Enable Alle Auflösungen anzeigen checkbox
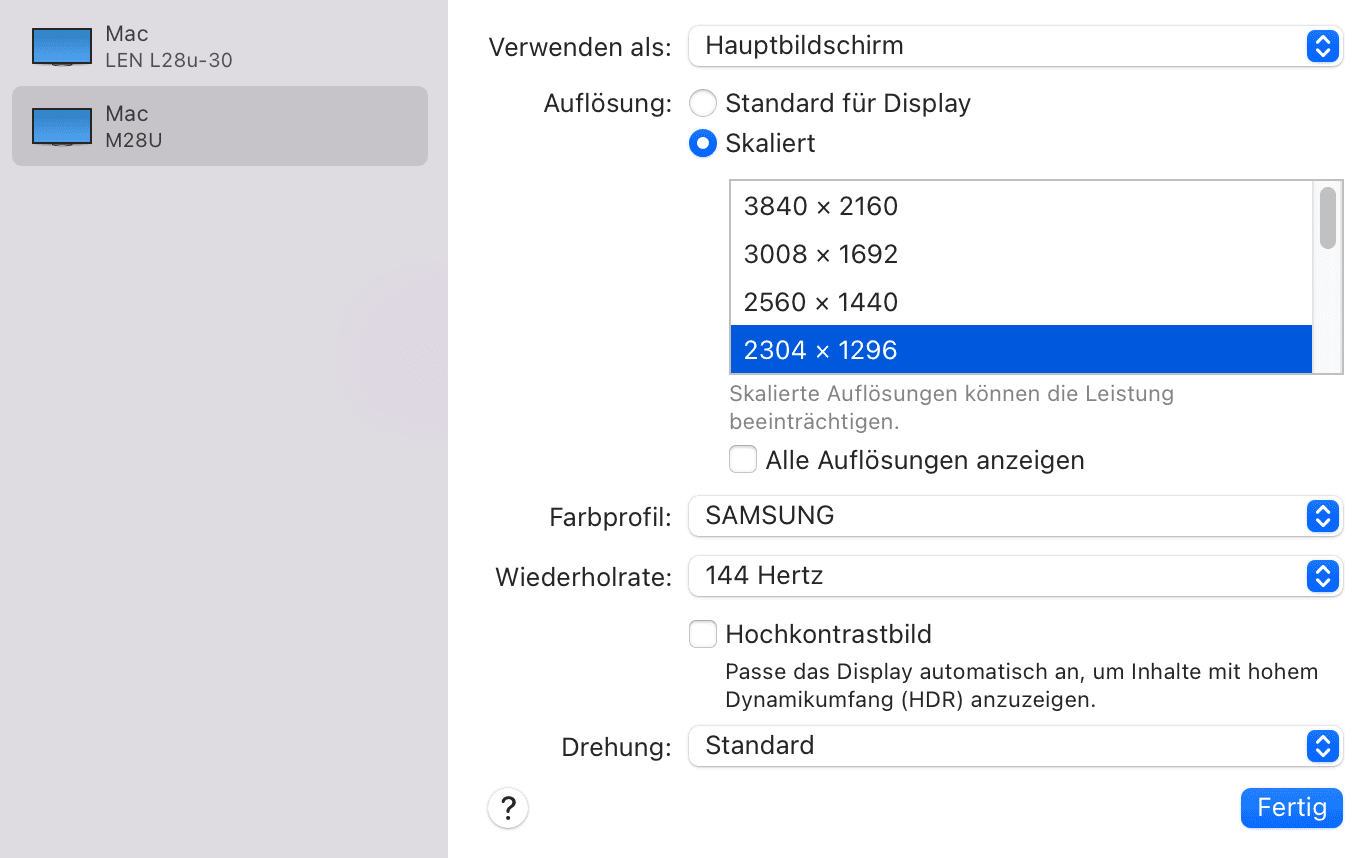Screen dimensions: 1364x858 [743, 460]
